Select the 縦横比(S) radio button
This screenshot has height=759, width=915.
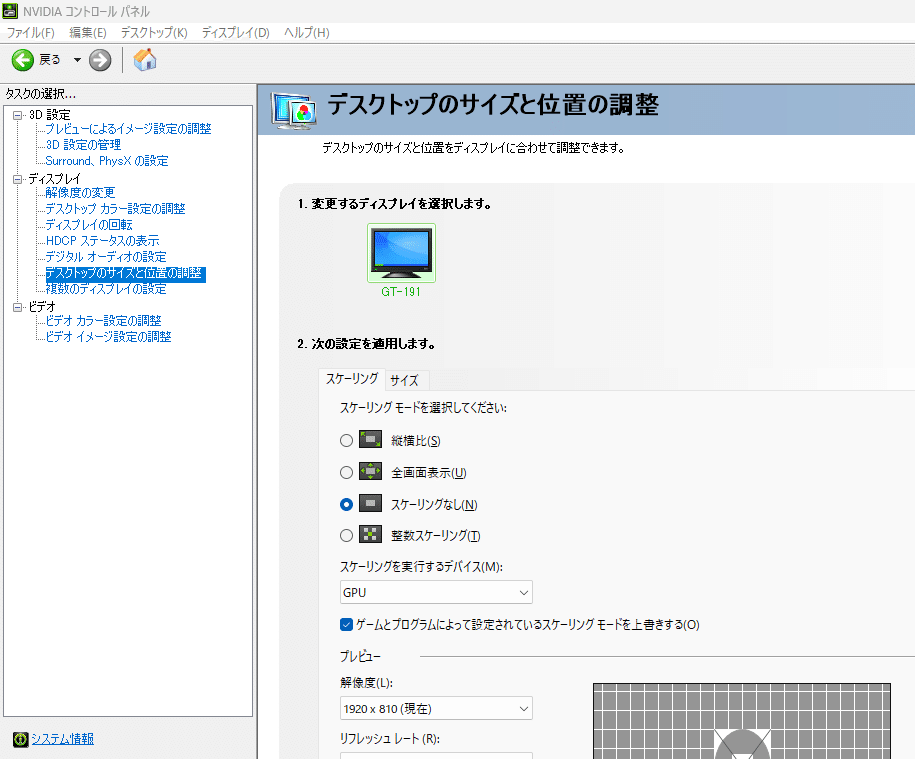(x=346, y=440)
